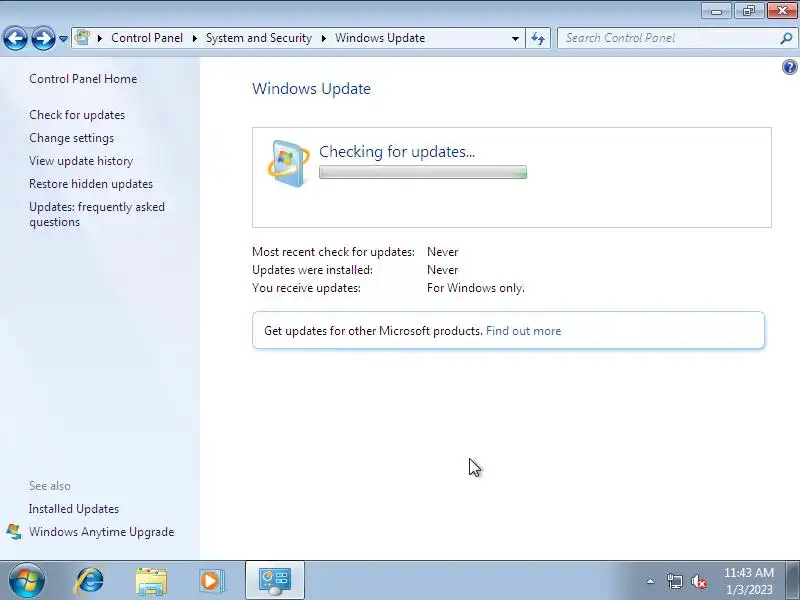
Task: Click the Control Panel taskbar button
Action: point(275,581)
